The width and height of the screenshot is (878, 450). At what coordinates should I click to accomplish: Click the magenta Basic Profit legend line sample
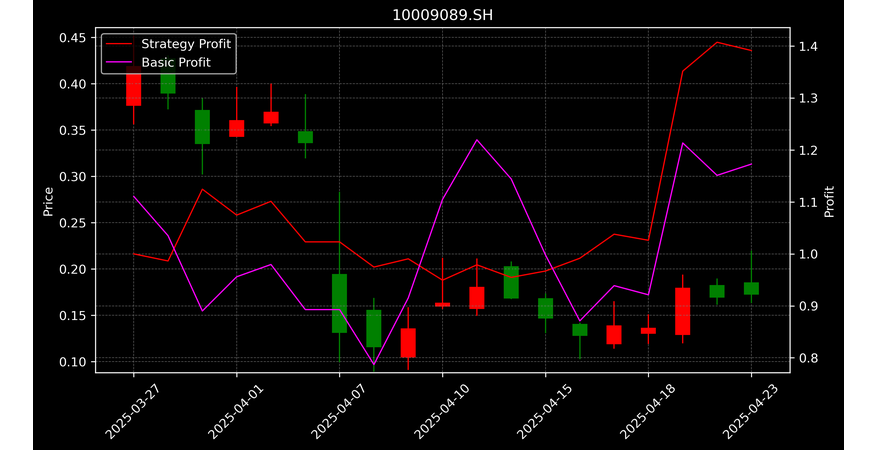click(x=119, y=62)
